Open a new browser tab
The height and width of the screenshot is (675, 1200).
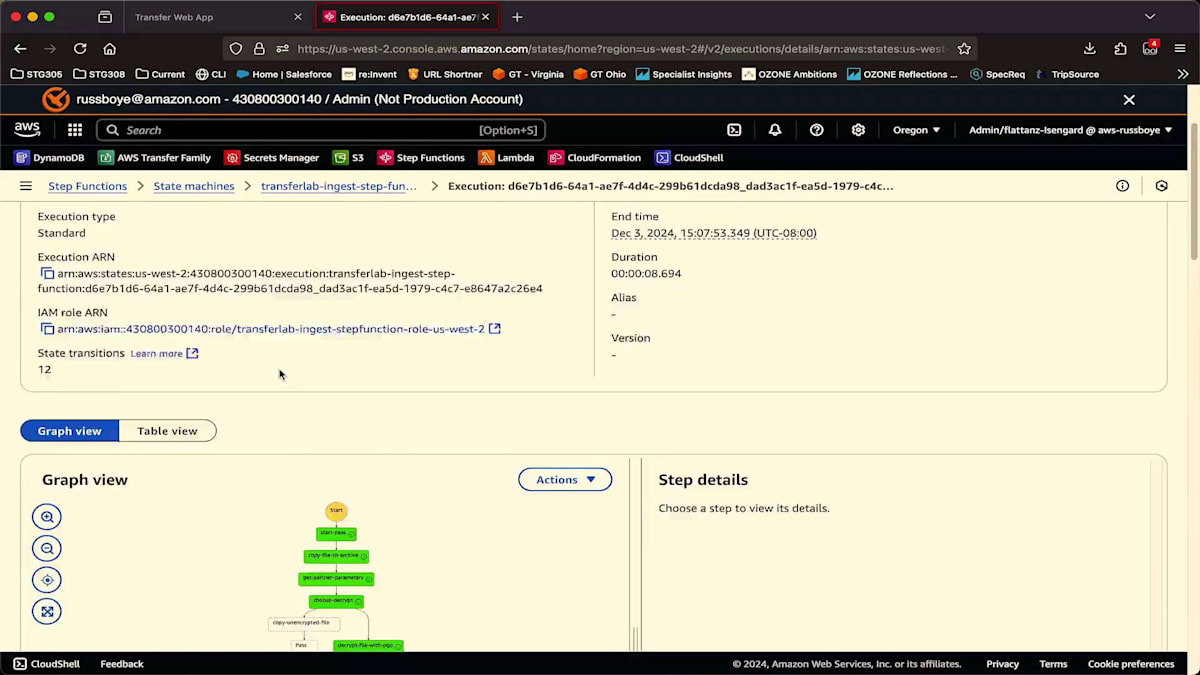pyautogui.click(x=517, y=17)
